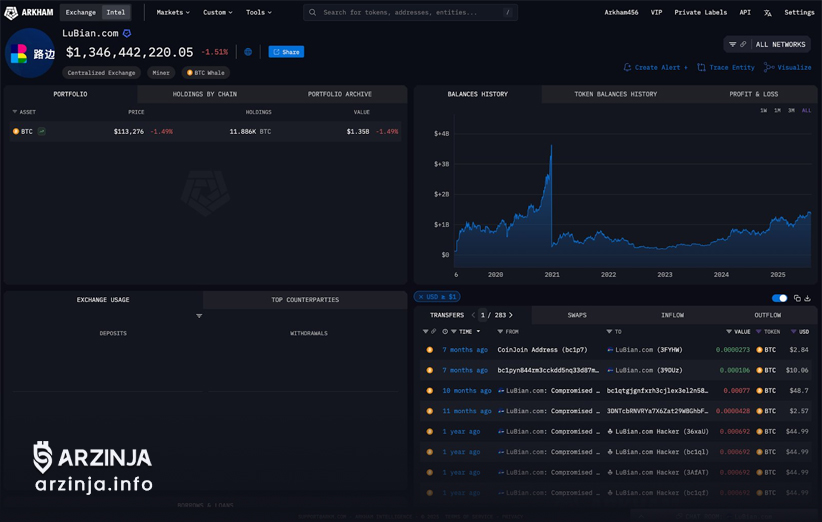822x522 pixels.
Task: Open the To column filter
Action: [609, 332]
